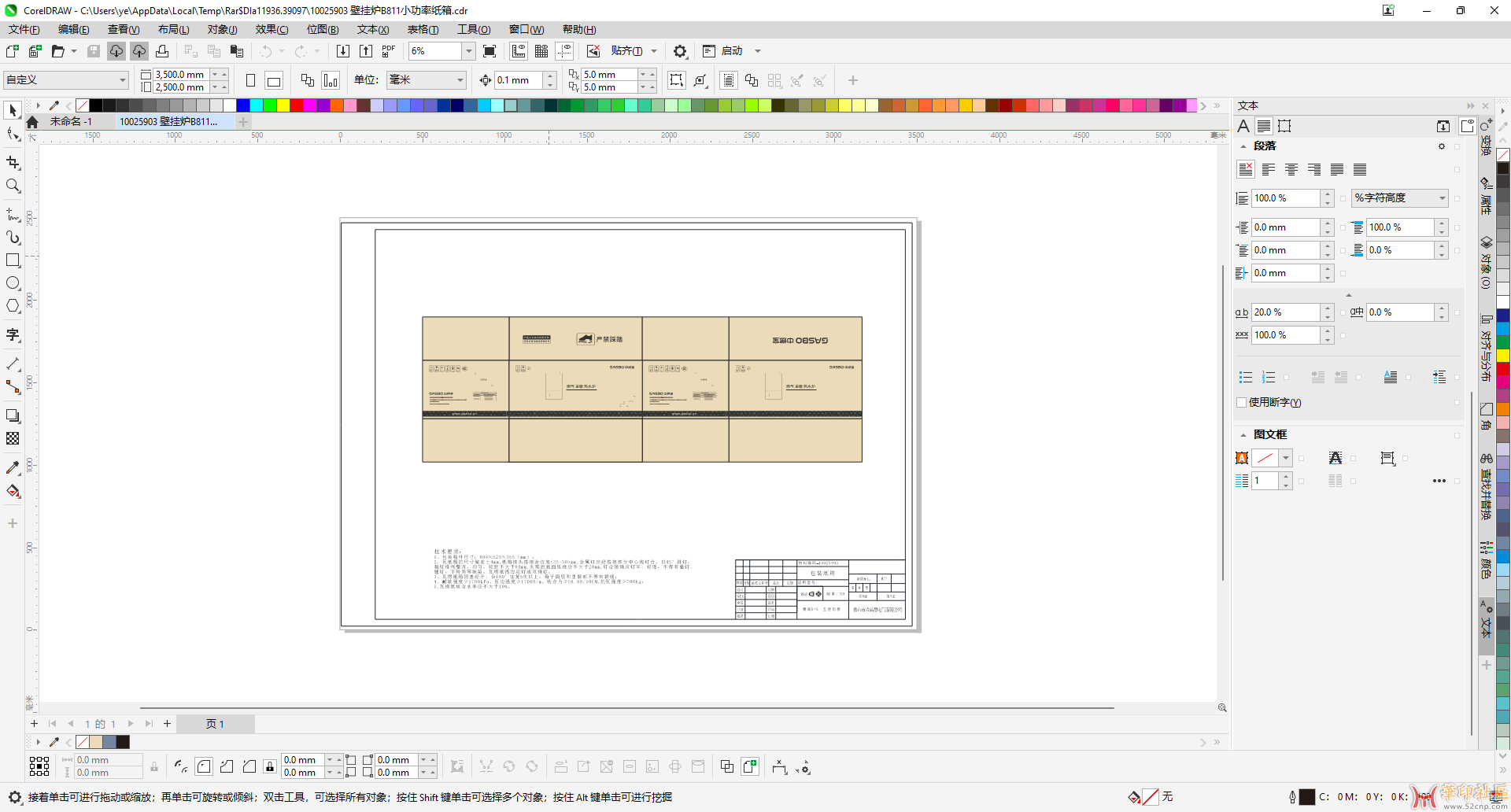Screen dimensions: 1511x812
Task: Click the 页 1 page tab
Action: point(215,724)
